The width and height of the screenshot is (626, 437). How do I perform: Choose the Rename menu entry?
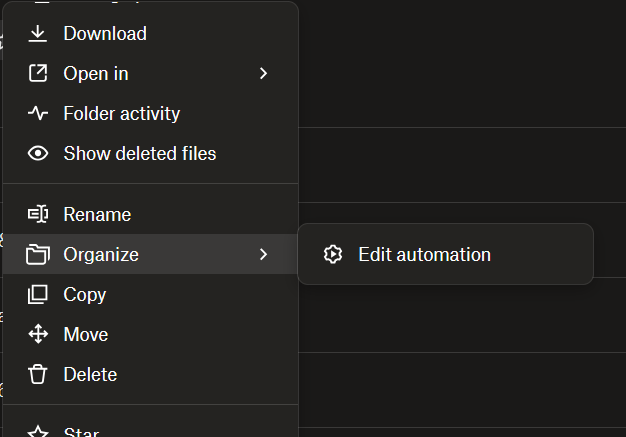click(x=97, y=214)
